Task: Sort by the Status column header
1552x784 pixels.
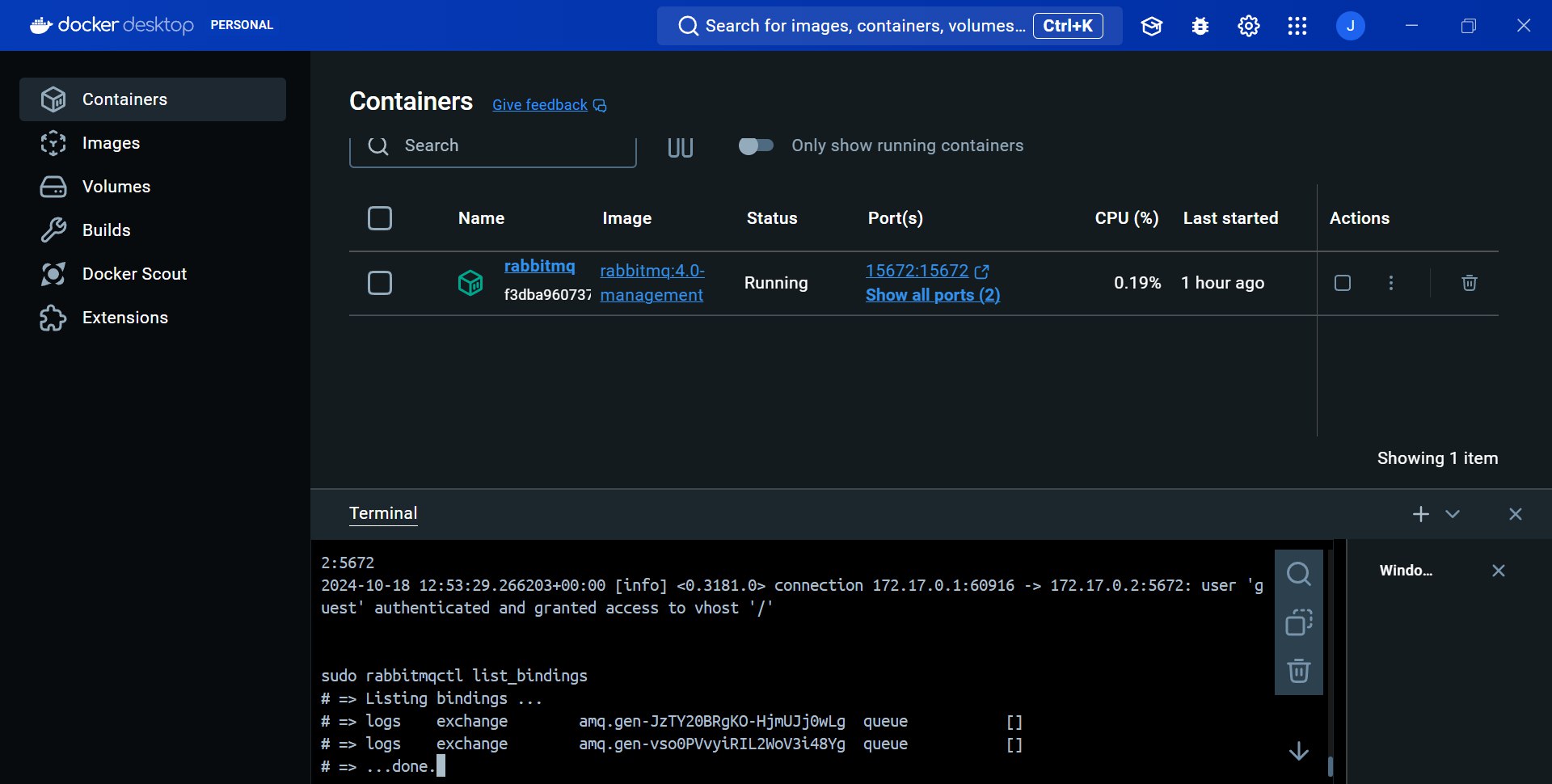Action: 772,218
